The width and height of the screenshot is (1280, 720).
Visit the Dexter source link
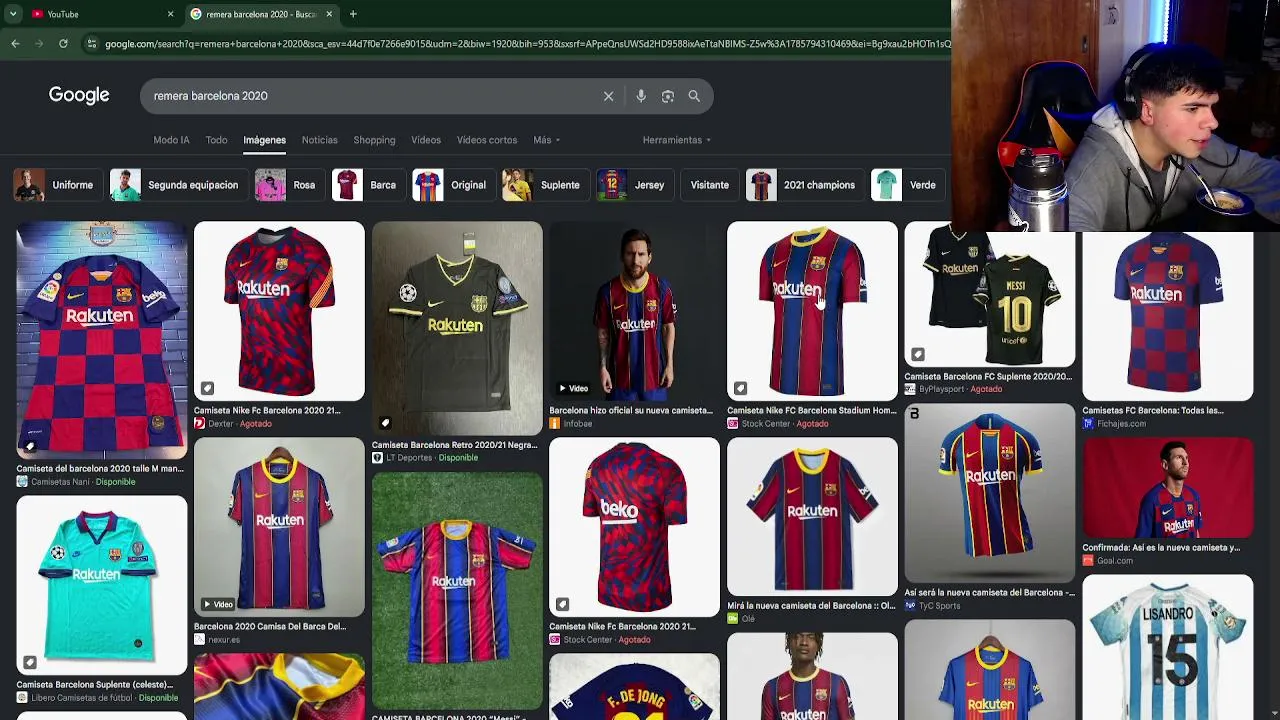point(220,424)
